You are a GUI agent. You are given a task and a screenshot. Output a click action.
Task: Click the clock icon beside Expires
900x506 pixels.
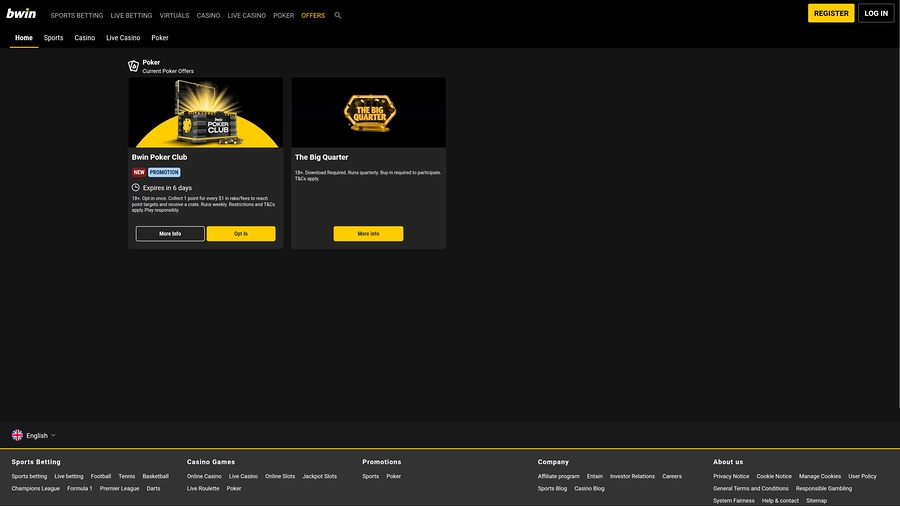pyautogui.click(x=135, y=188)
